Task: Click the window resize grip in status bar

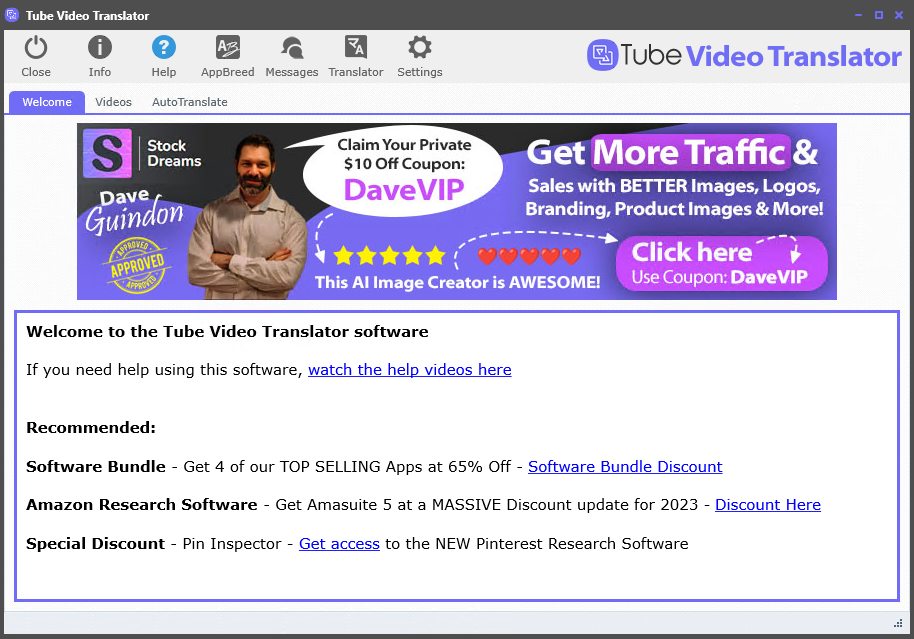Action: [898, 623]
